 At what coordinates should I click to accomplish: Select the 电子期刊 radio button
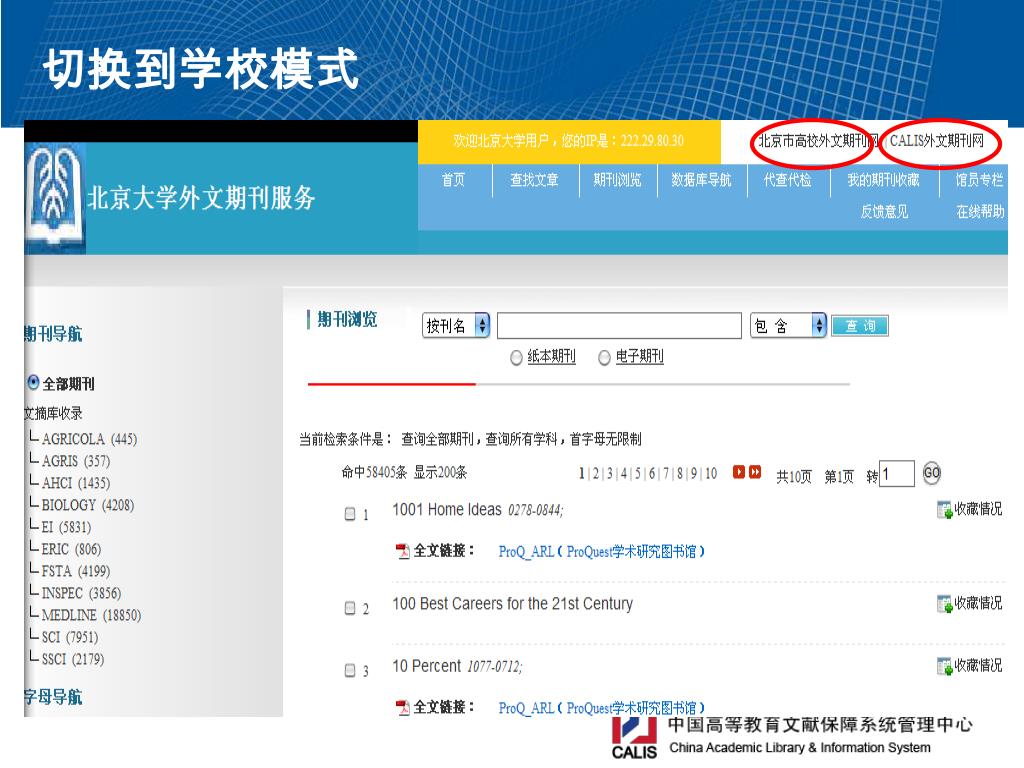click(604, 357)
